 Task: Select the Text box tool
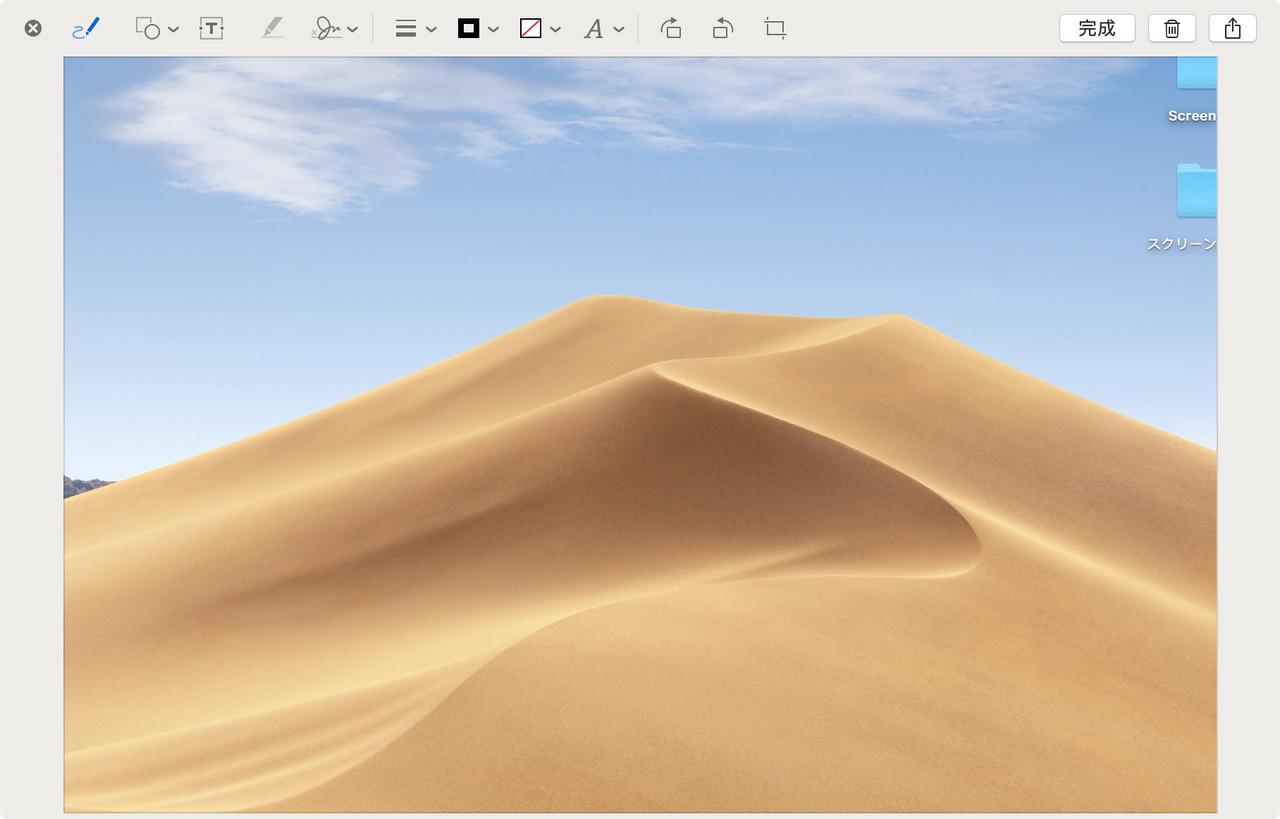[211, 28]
